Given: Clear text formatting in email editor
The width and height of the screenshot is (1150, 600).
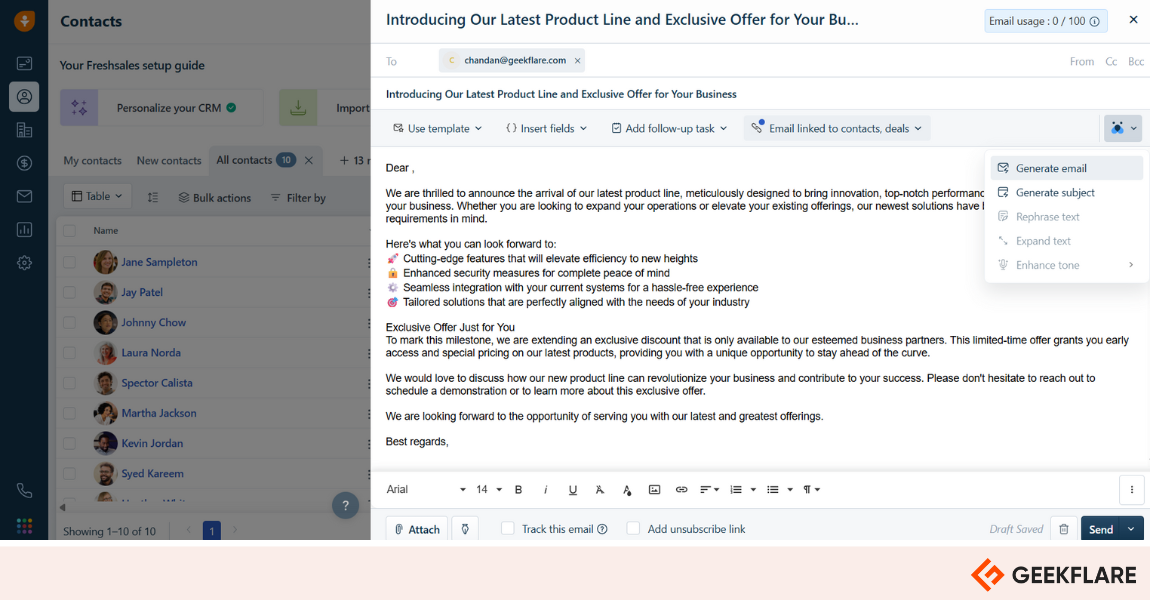Looking at the screenshot, I should (x=600, y=489).
